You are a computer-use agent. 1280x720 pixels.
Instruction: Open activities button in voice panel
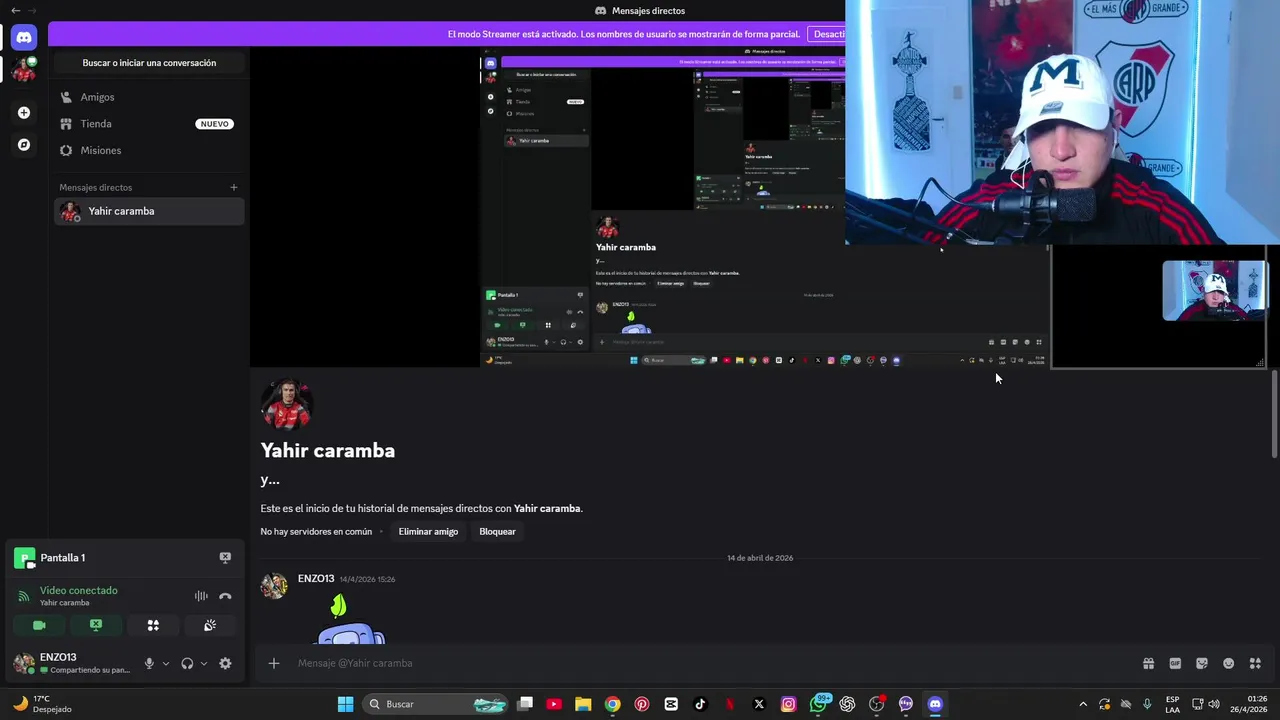pos(153,625)
